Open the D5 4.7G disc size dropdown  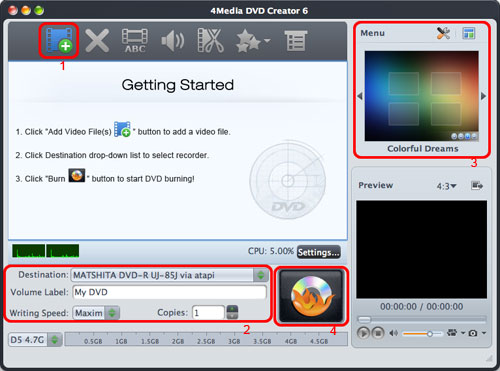coord(35,340)
